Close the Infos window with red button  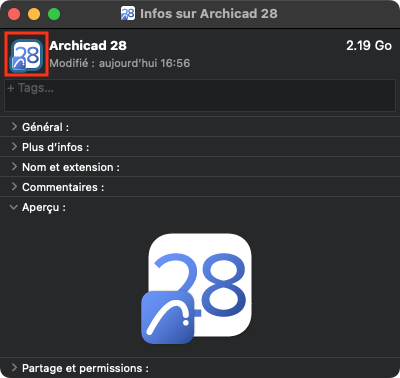[14, 14]
